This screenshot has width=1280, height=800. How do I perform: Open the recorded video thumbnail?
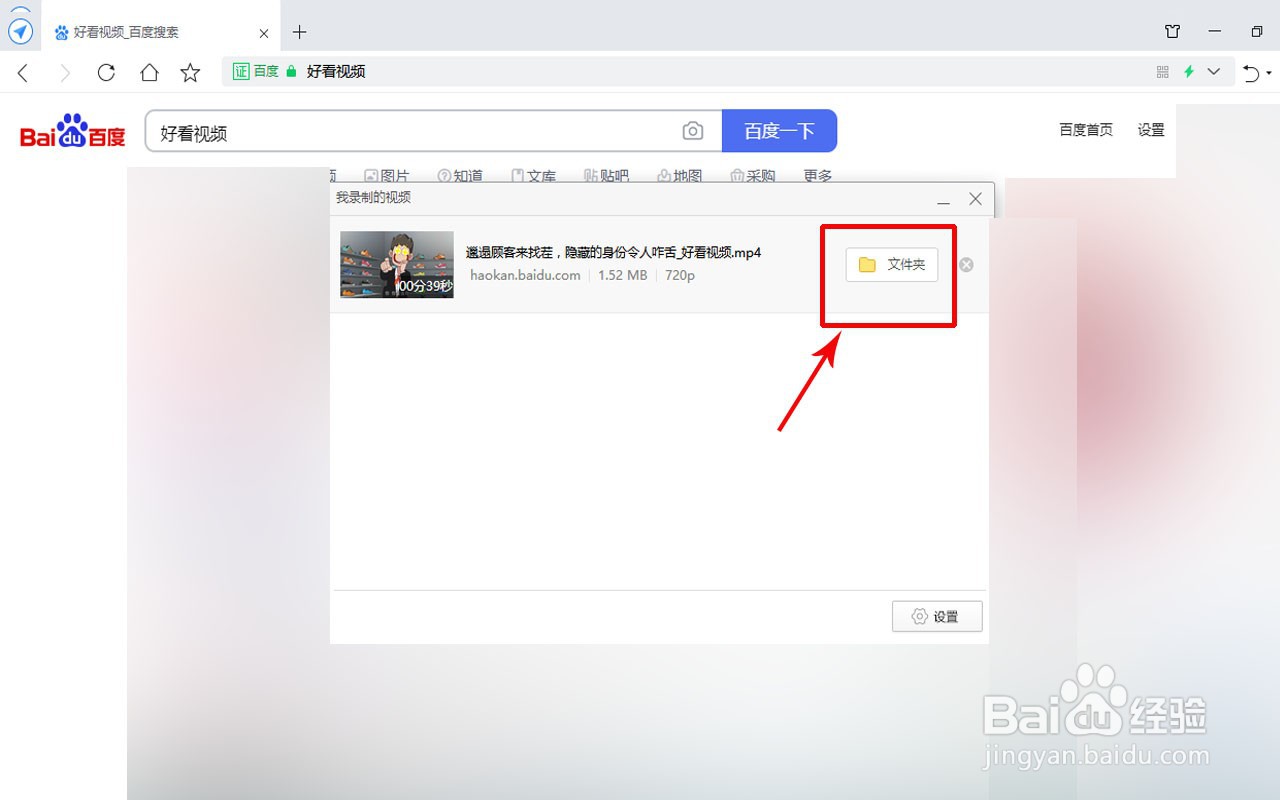click(397, 265)
